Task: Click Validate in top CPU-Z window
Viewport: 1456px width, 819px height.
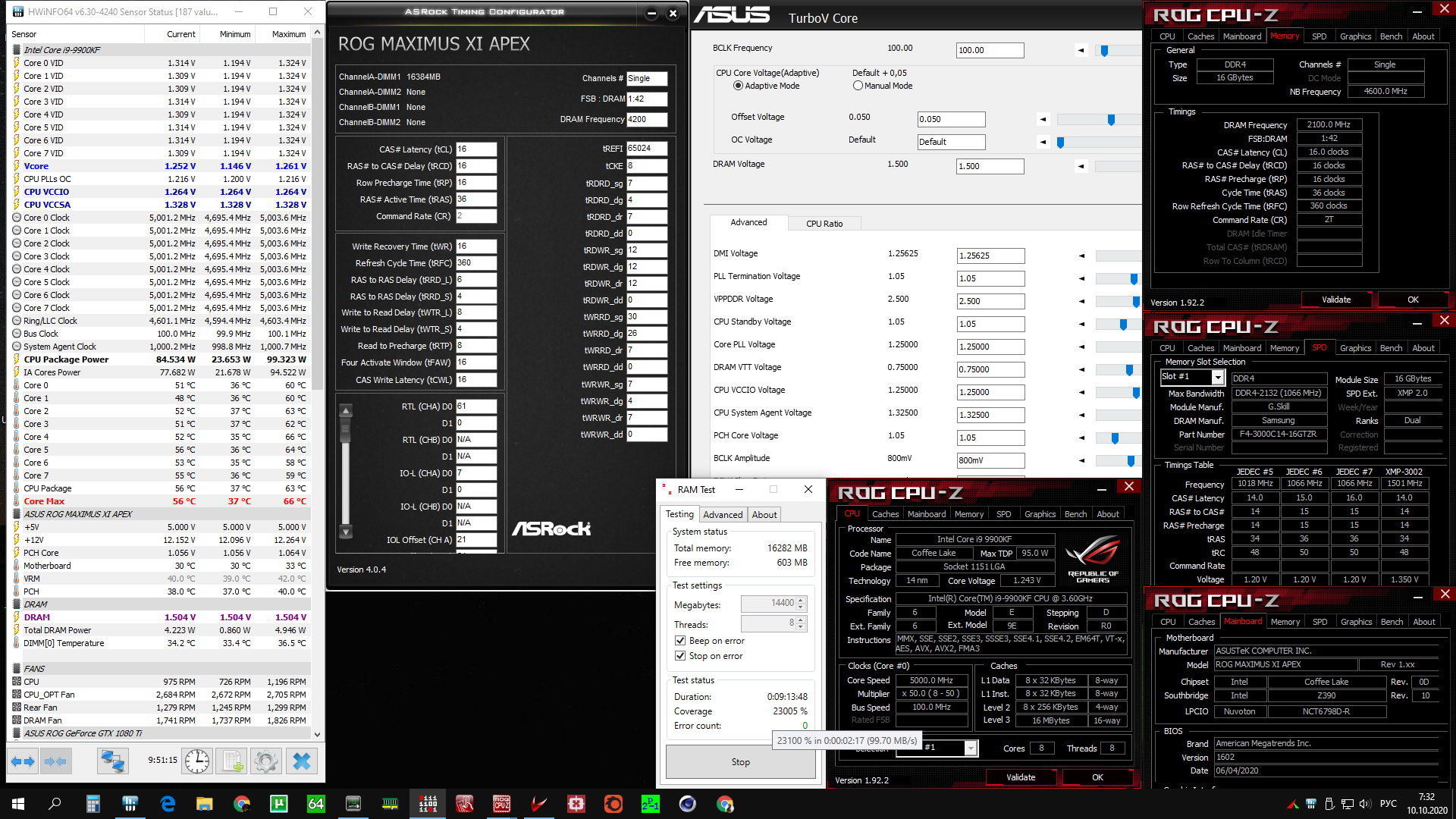Action: click(1335, 300)
